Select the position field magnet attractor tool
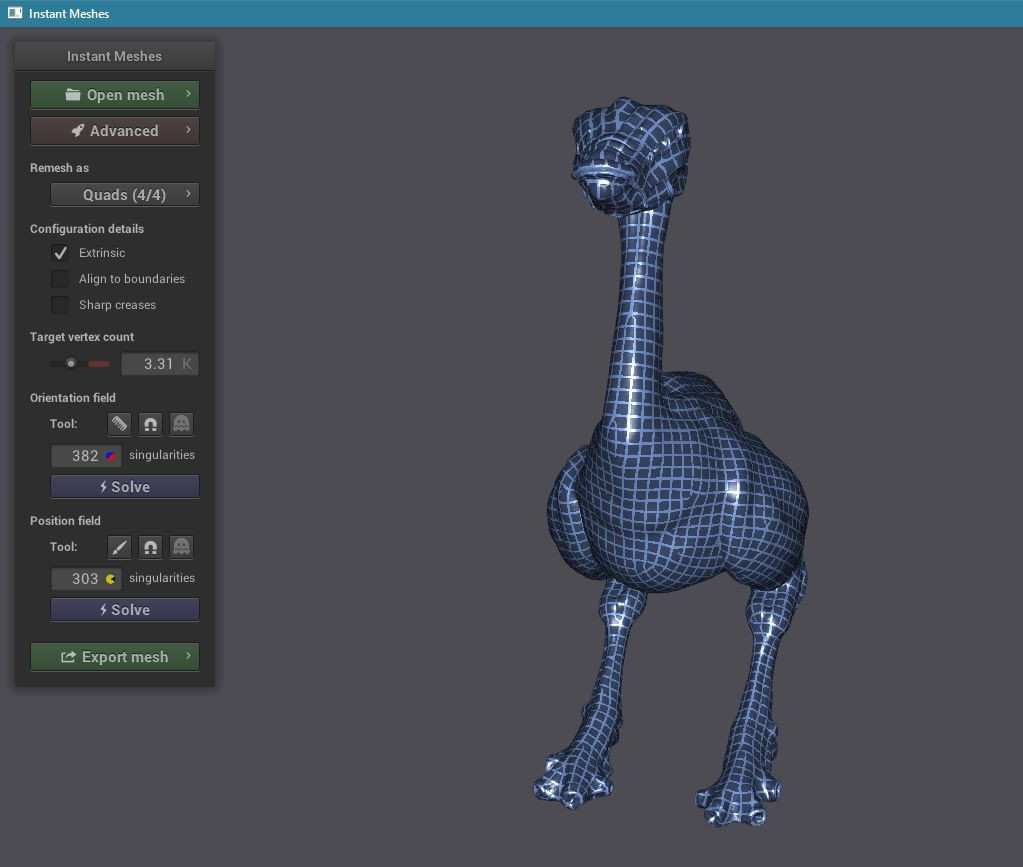 (151, 547)
